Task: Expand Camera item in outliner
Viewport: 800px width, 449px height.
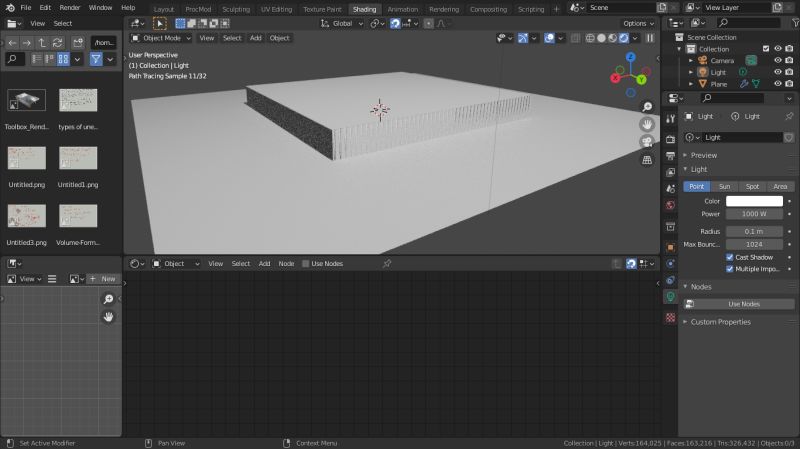Action: (x=691, y=61)
